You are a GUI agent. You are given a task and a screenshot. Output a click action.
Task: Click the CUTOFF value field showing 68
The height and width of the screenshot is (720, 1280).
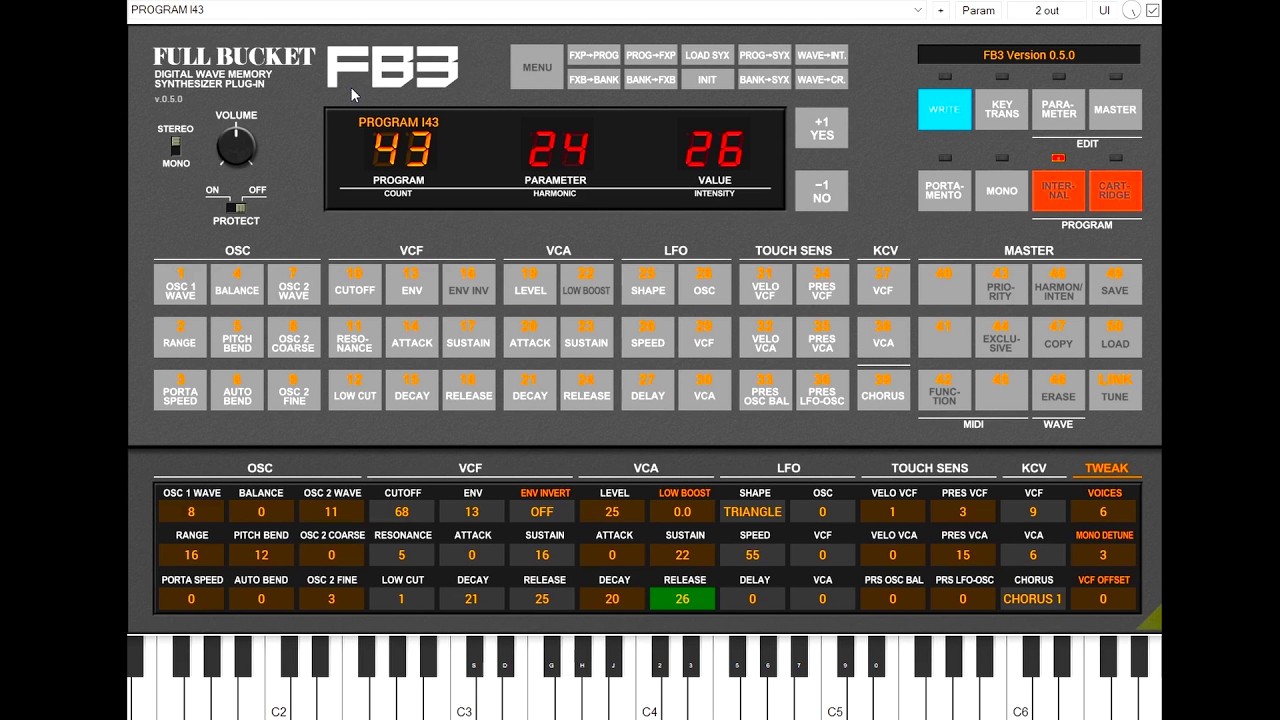click(x=402, y=512)
